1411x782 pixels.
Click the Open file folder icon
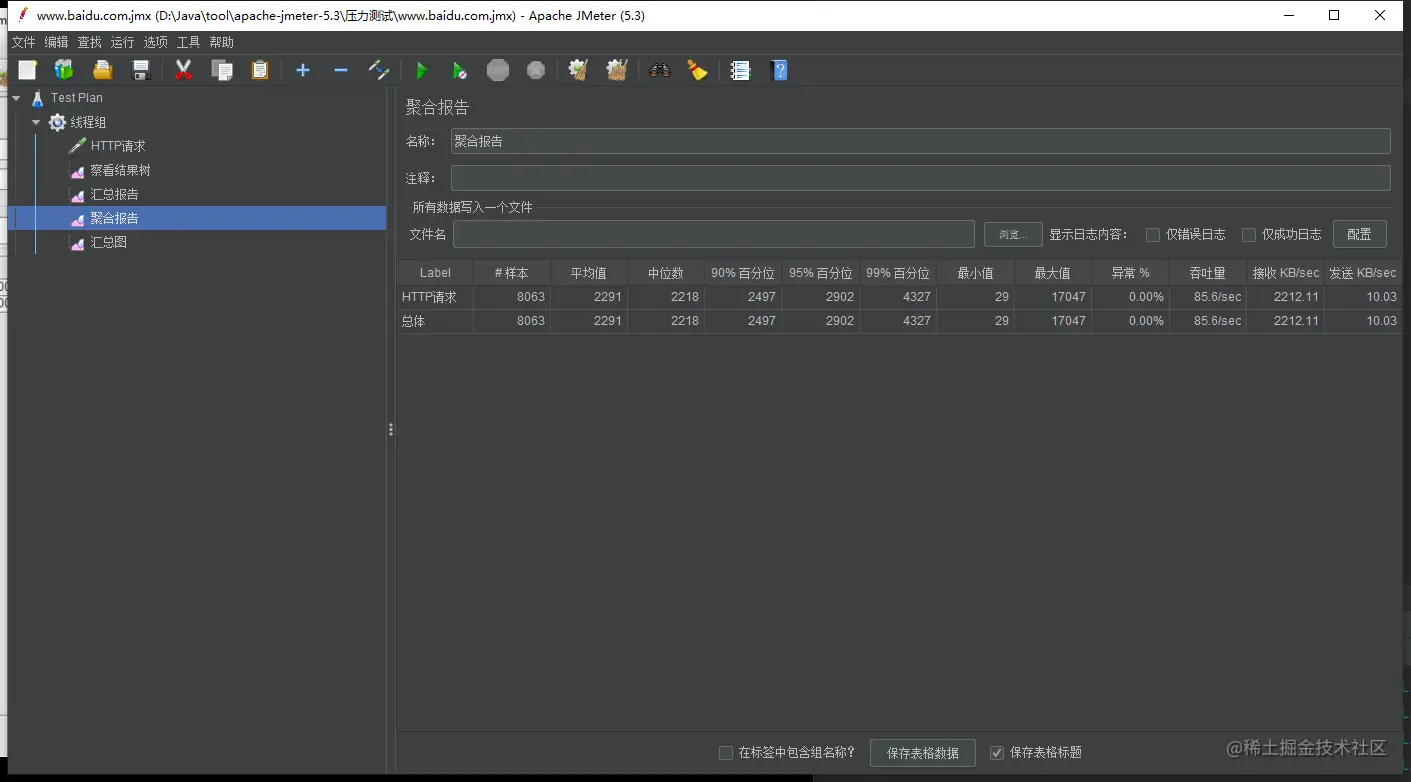point(102,70)
